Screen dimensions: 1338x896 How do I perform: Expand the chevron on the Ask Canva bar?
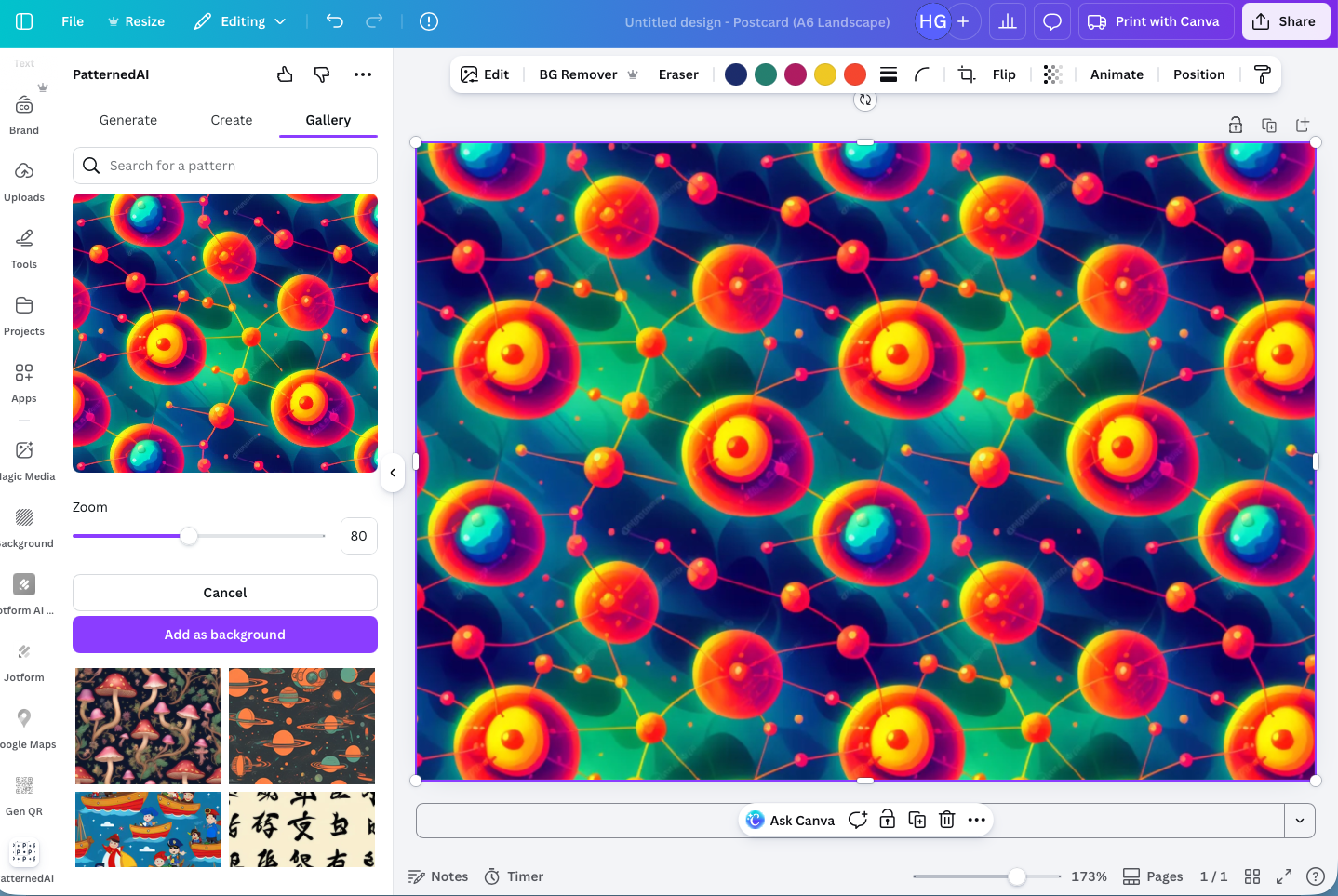[1299, 820]
